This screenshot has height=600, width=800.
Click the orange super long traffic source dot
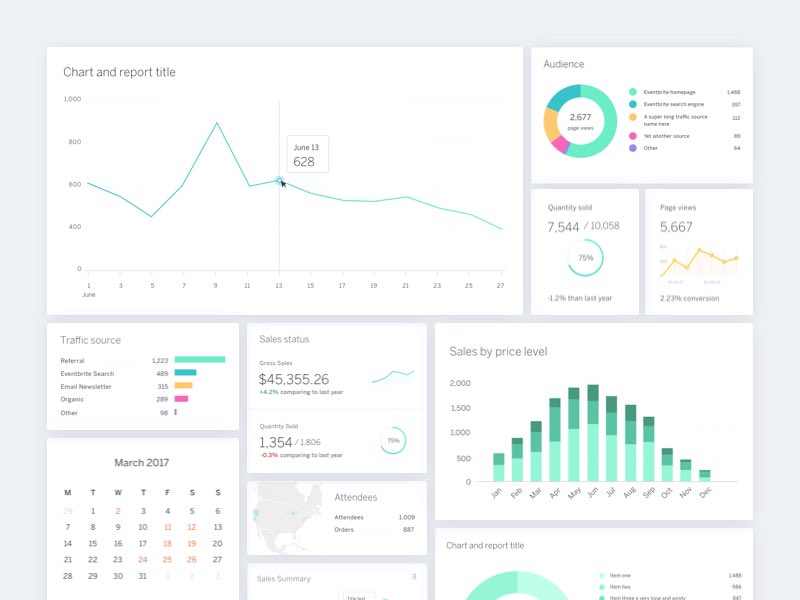633,117
